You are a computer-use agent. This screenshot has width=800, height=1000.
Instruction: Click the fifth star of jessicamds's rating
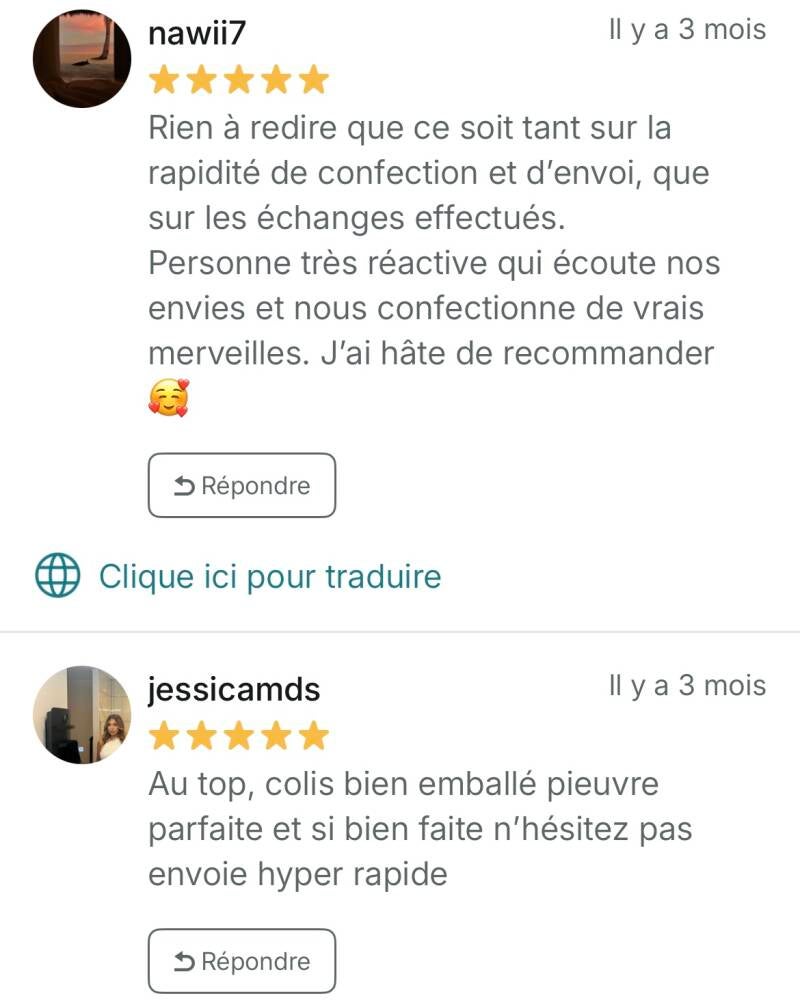click(314, 736)
